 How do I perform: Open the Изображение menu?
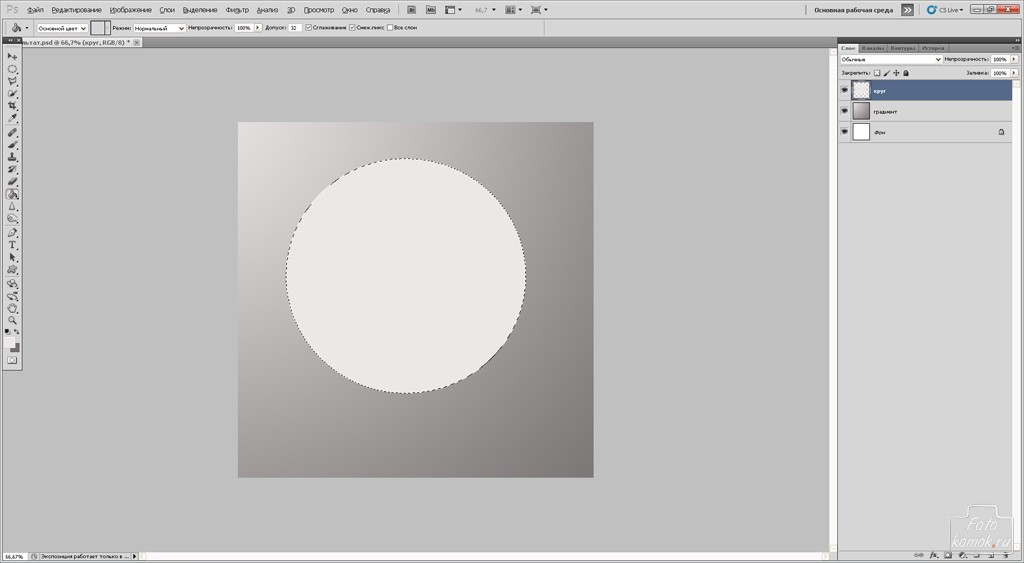click(x=131, y=10)
